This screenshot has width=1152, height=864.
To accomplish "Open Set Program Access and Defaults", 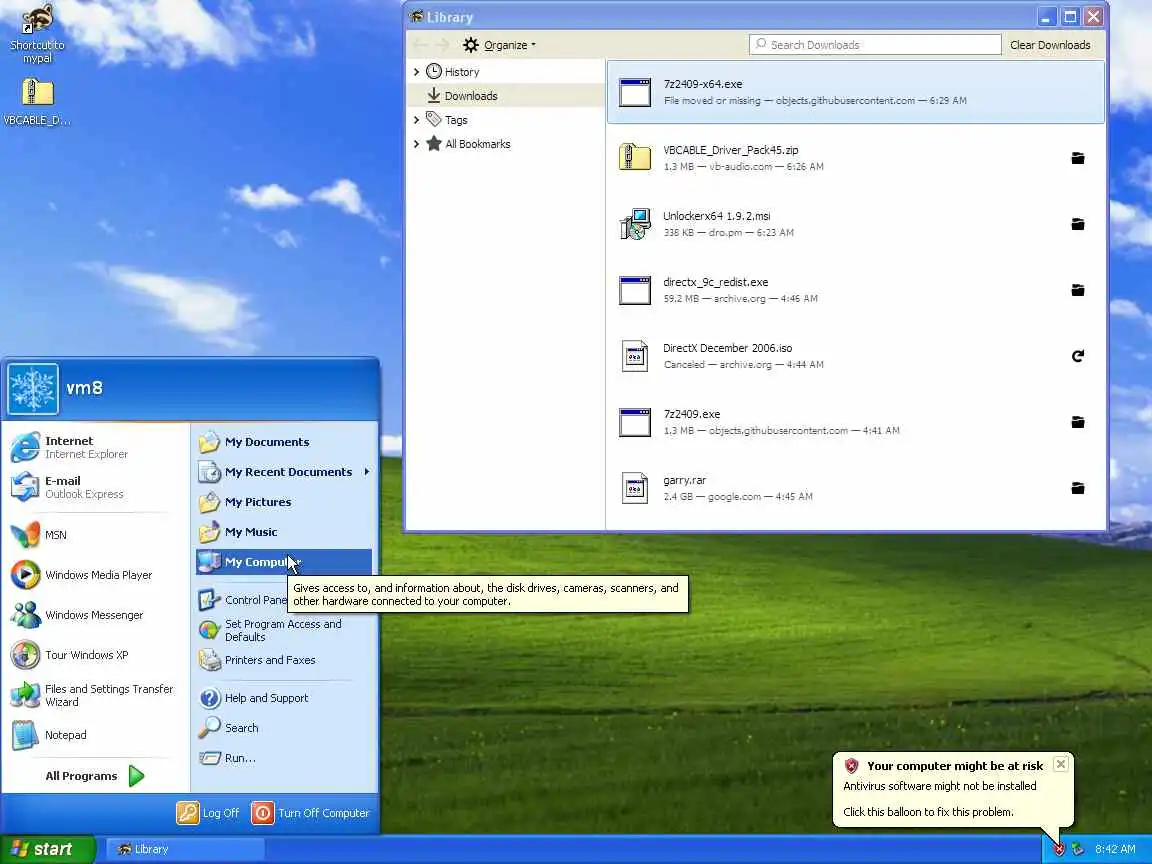I will click(x=284, y=630).
